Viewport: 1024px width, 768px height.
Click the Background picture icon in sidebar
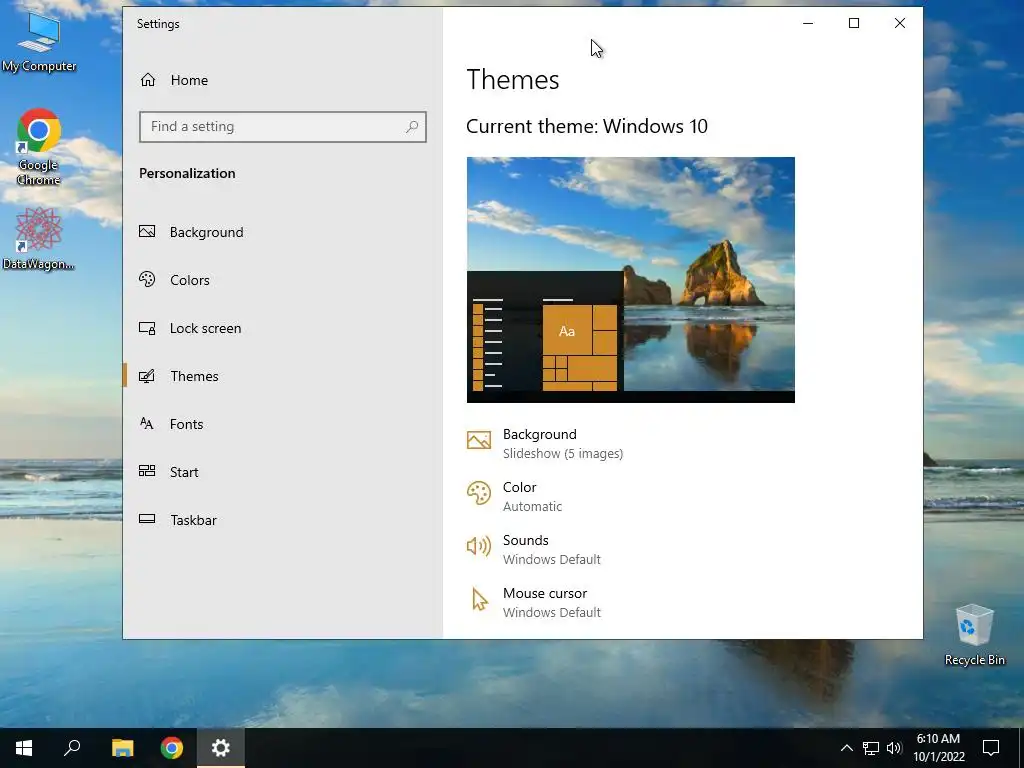click(147, 231)
